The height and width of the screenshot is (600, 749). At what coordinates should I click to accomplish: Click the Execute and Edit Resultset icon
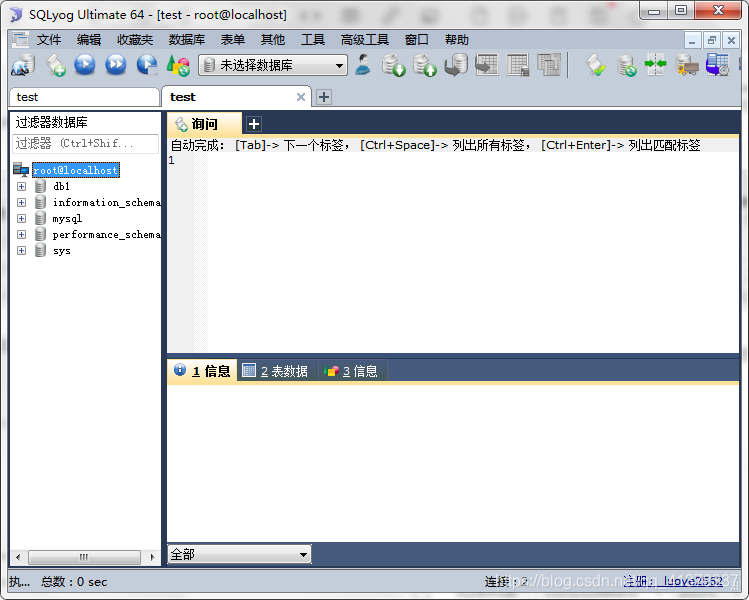click(x=147, y=65)
